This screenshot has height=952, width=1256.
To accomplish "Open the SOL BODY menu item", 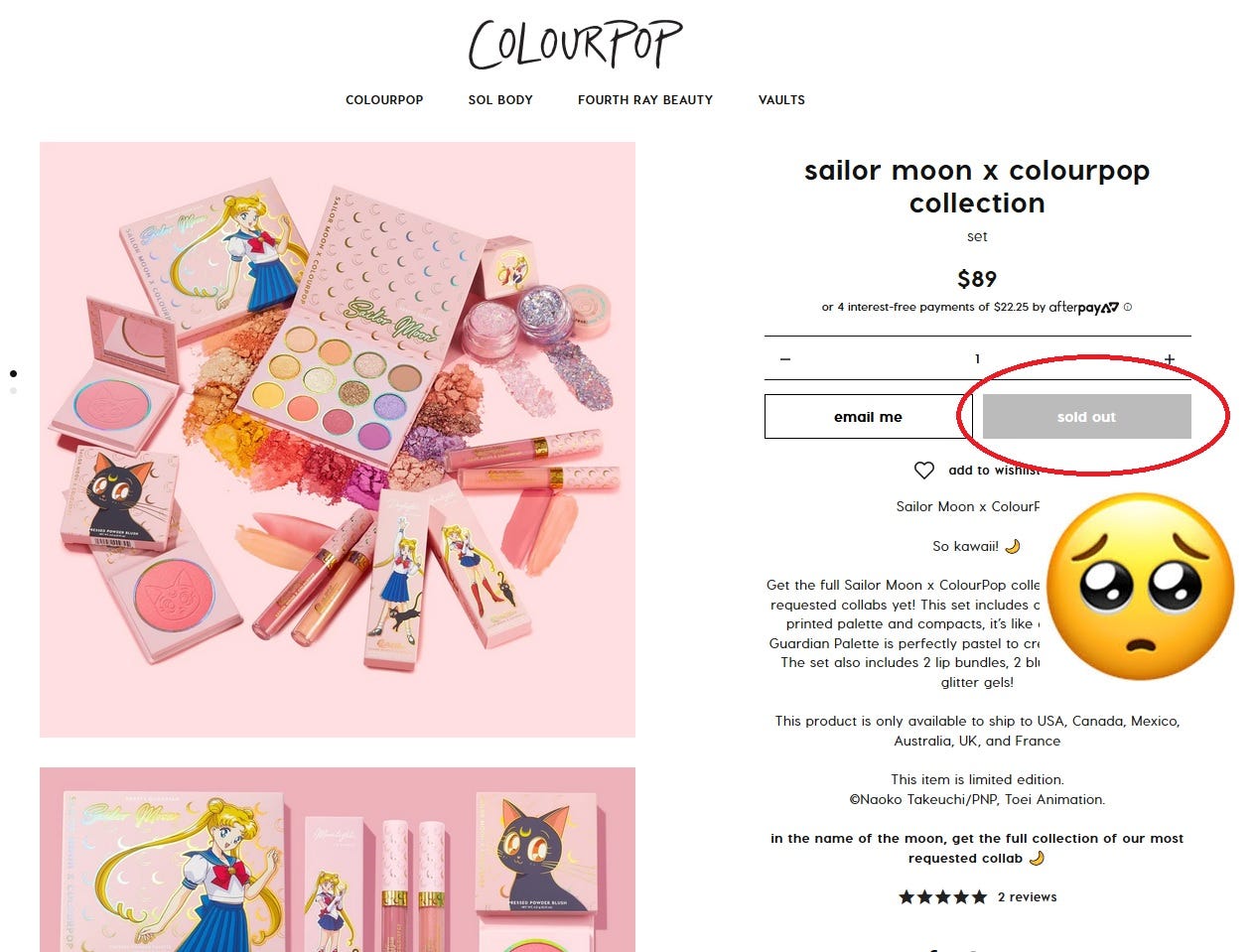I will click(x=500, y=100).
